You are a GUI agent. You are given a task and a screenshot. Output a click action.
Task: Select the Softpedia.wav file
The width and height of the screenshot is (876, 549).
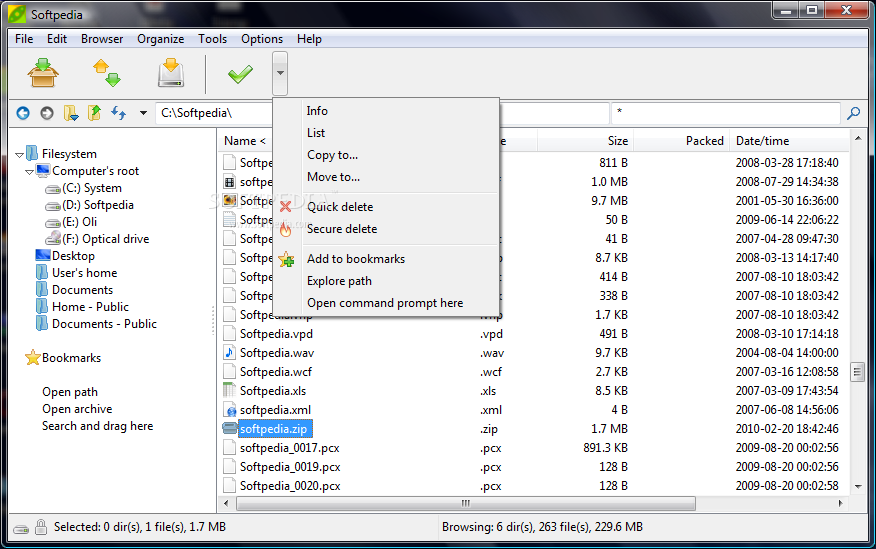277,353
